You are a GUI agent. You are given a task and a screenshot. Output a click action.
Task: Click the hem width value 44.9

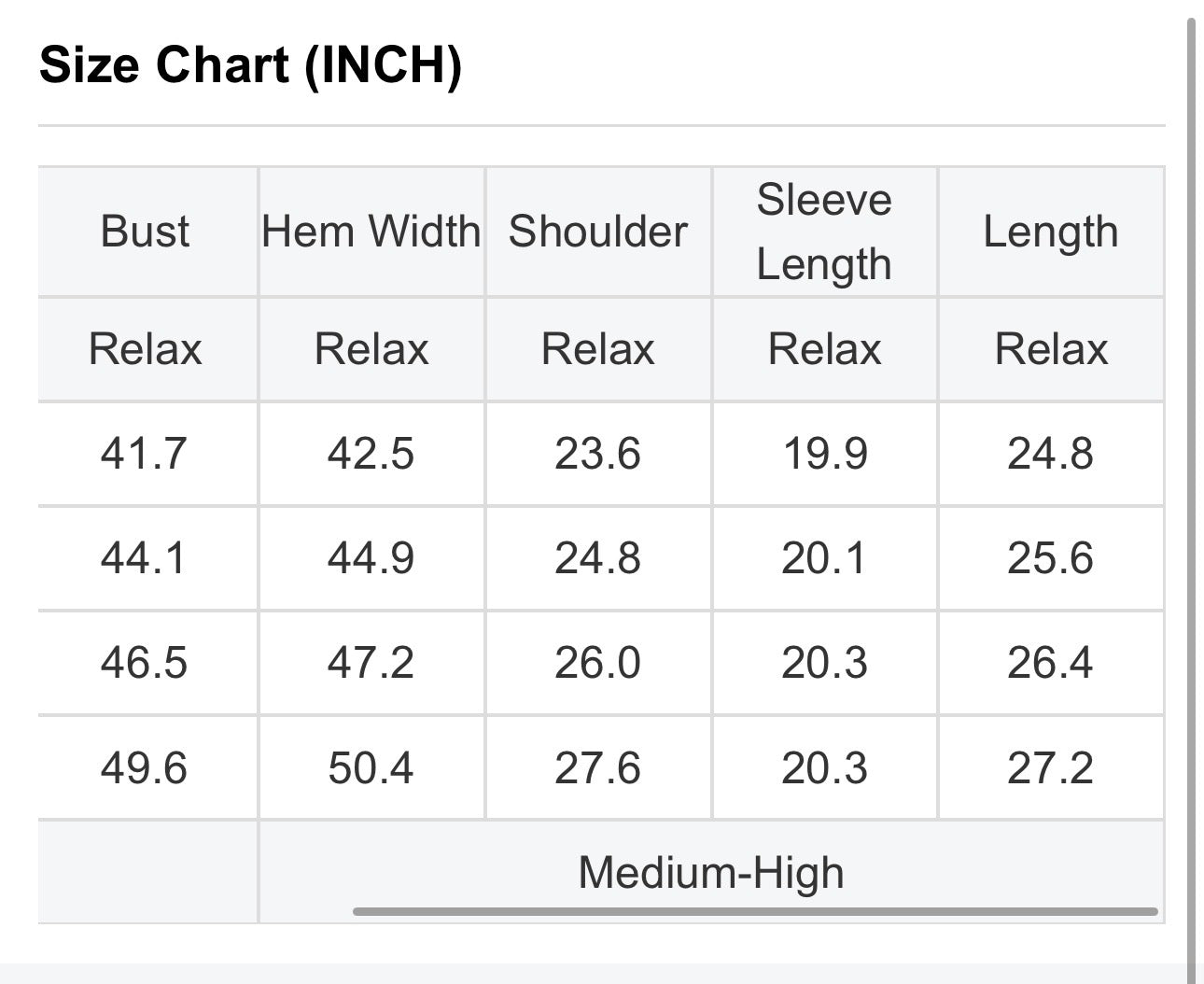371,559
